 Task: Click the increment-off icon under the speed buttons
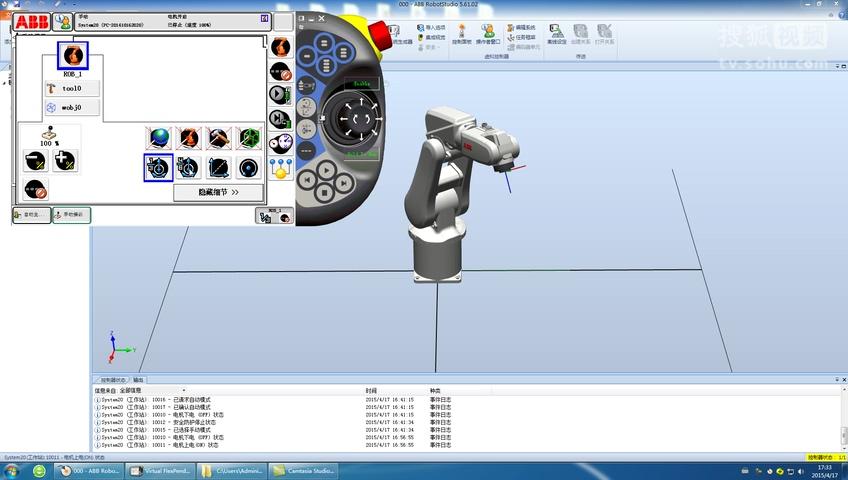[36, 190]
